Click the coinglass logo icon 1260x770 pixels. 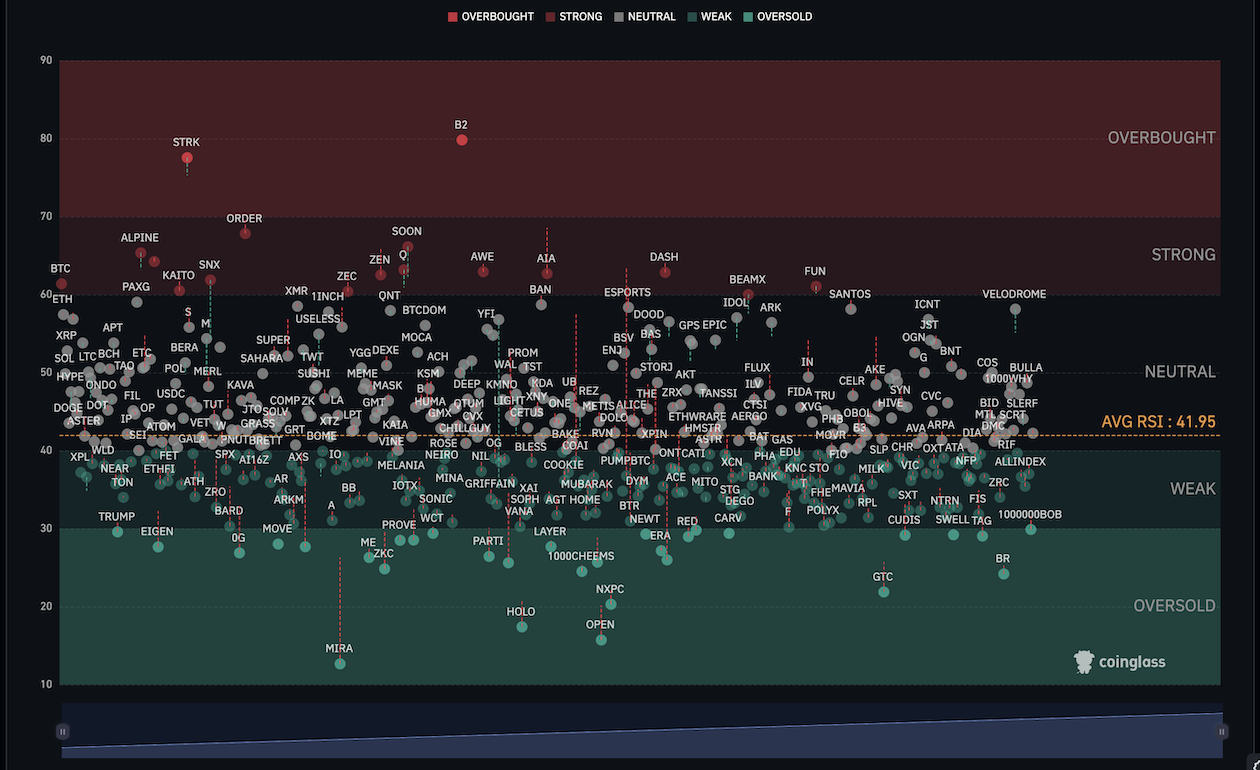click(x=1083, y=662)
